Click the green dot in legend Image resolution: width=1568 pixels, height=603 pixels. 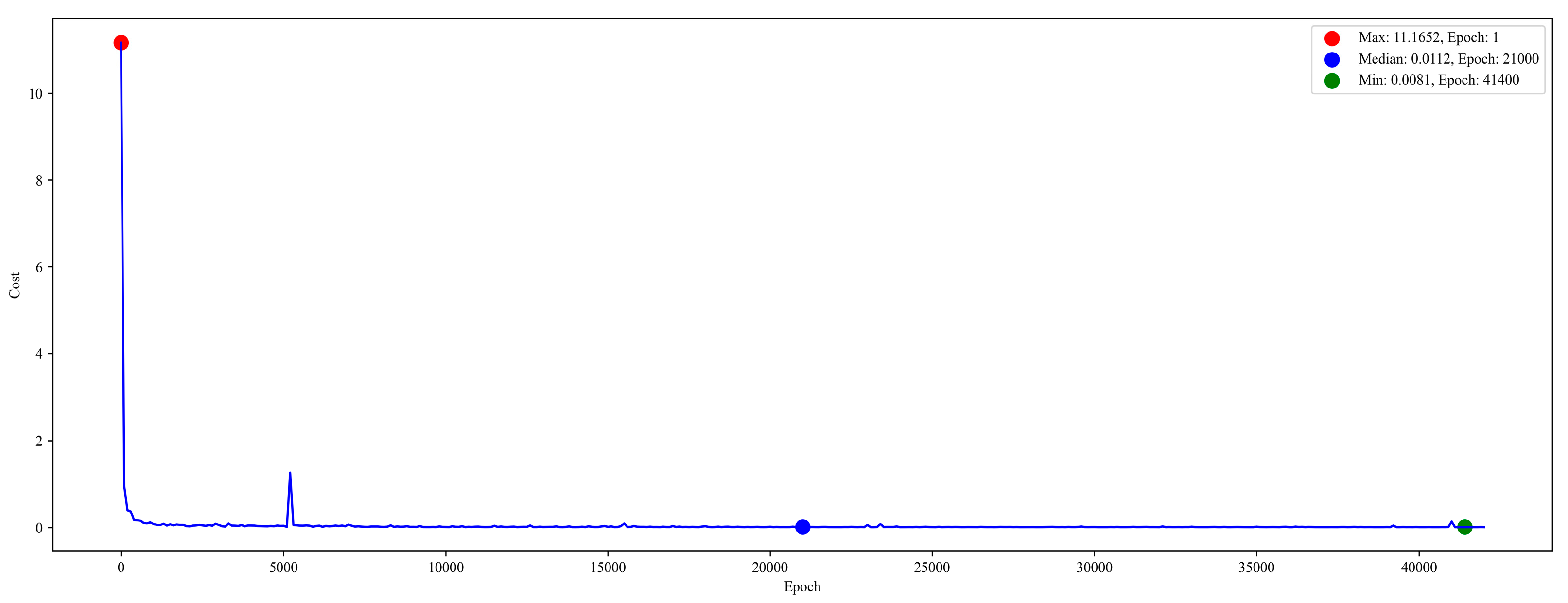point(1331,80)
